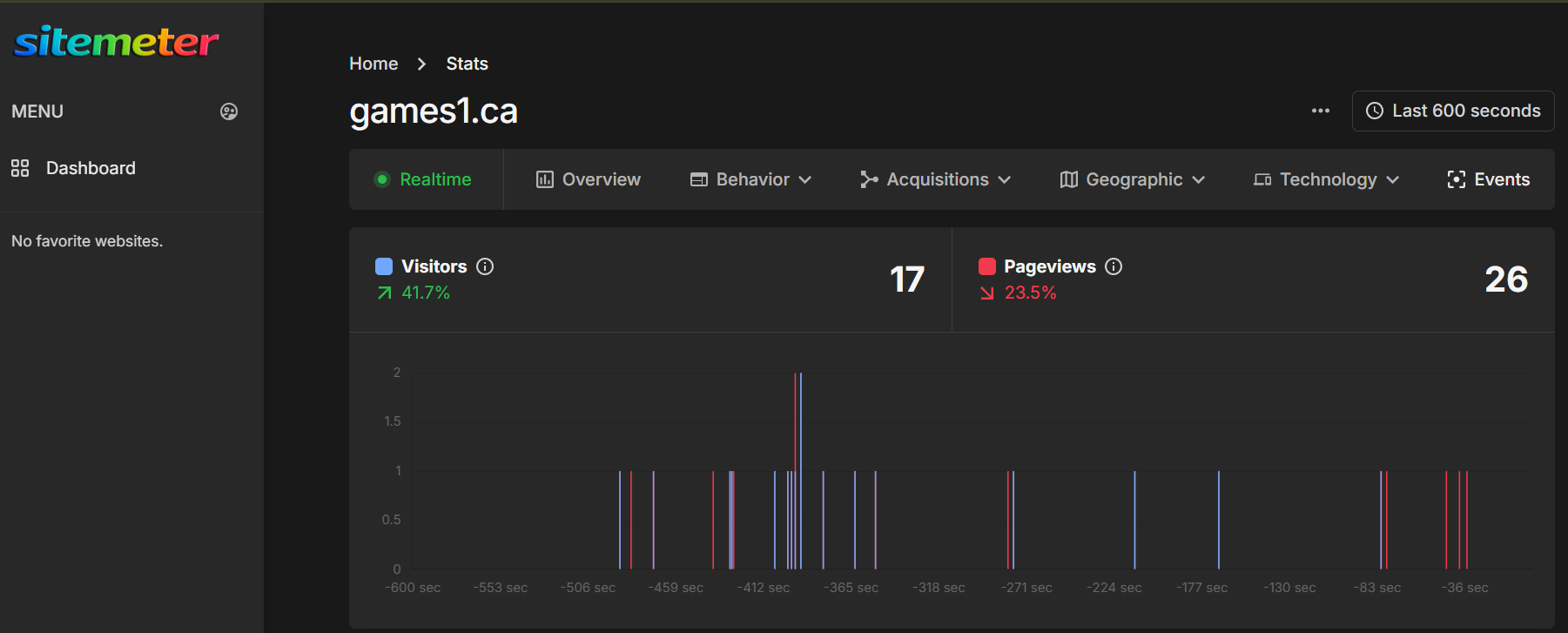
Task: Click the Dashboard grid icon
Action: (20, 168)
